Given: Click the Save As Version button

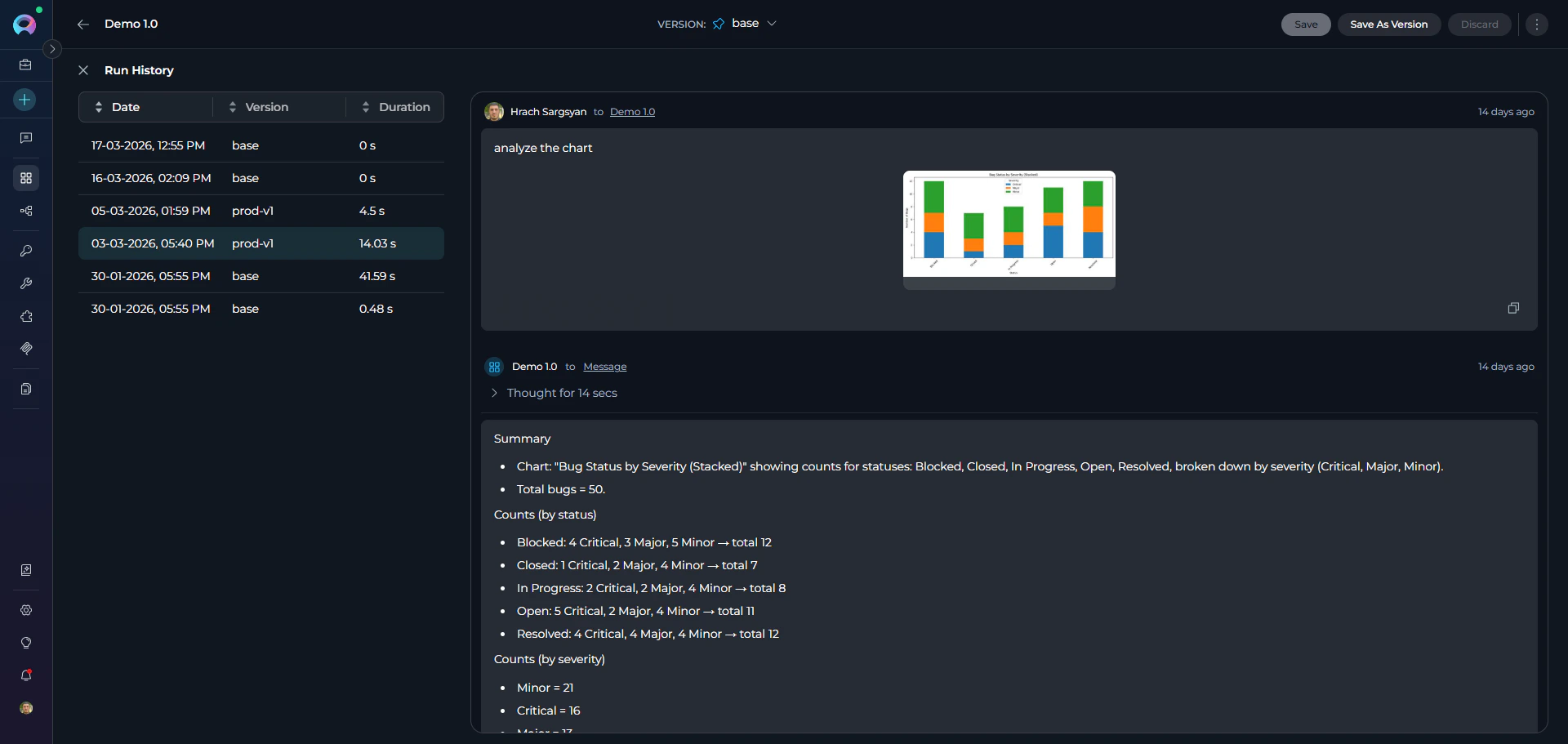Looking at the screenshot, I should tap(1388, 25).
